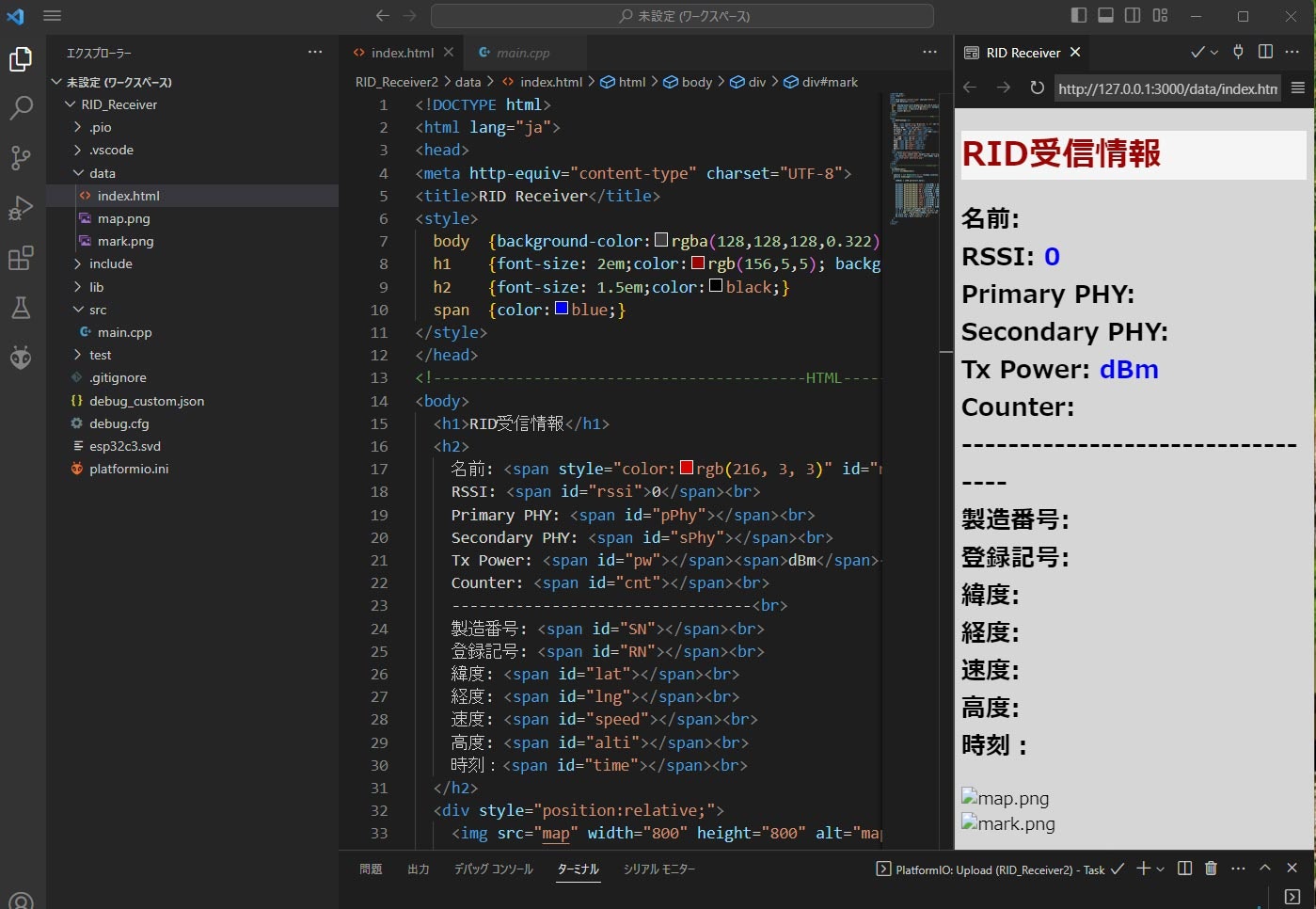Image resolution: width=1316 pixels, height=909 pixels.
Task: Open Customize Layout icon
Action: point(1160,15)
